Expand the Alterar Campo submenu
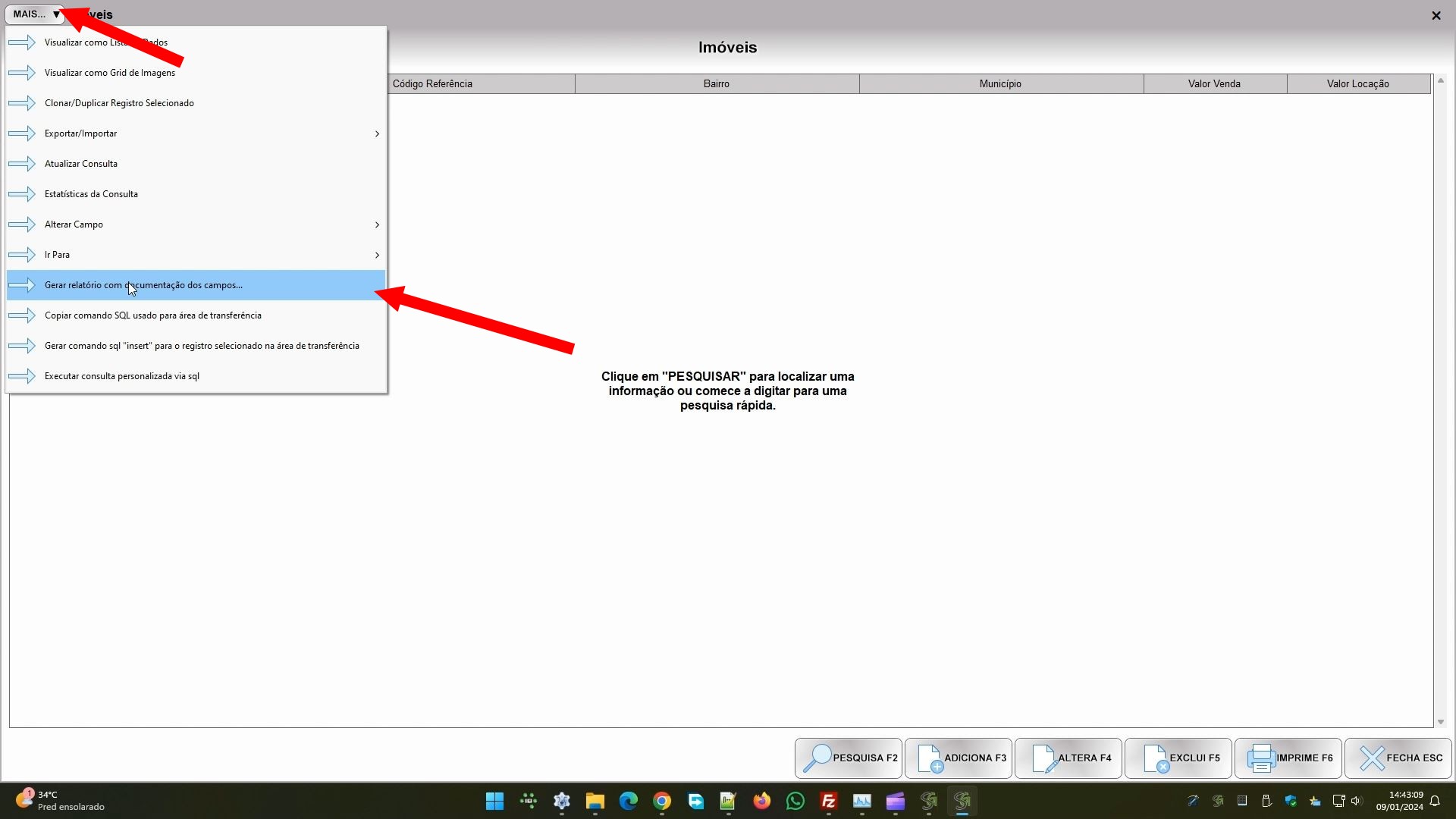The width and height of the screenshot is (1456, 819). point(377,224)
